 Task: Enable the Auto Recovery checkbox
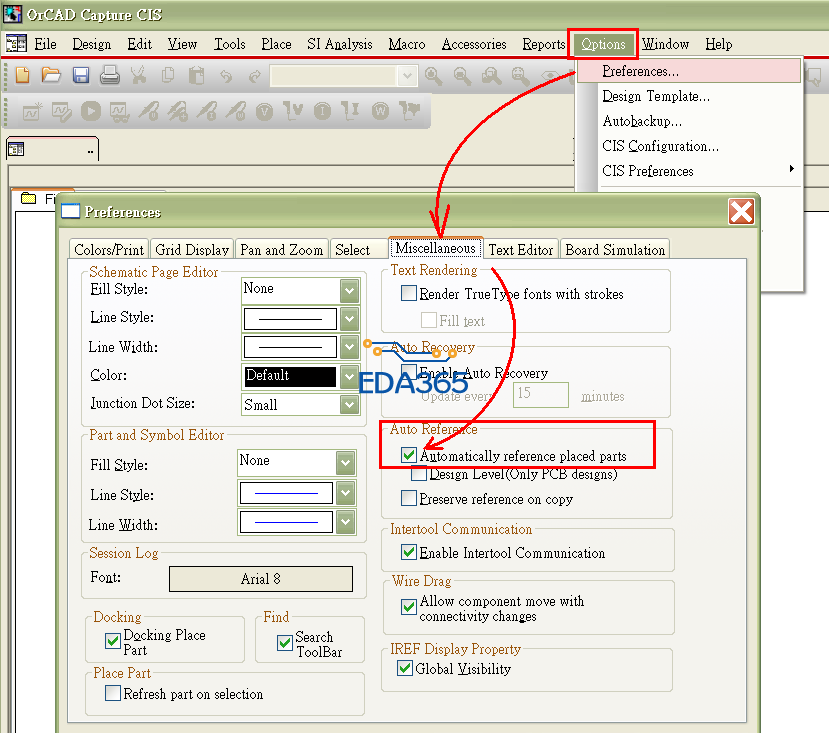[x=409, y=370]
